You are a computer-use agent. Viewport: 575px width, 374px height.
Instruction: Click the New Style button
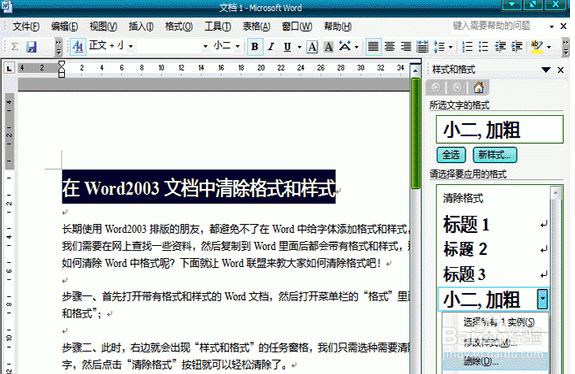[495, 155]
